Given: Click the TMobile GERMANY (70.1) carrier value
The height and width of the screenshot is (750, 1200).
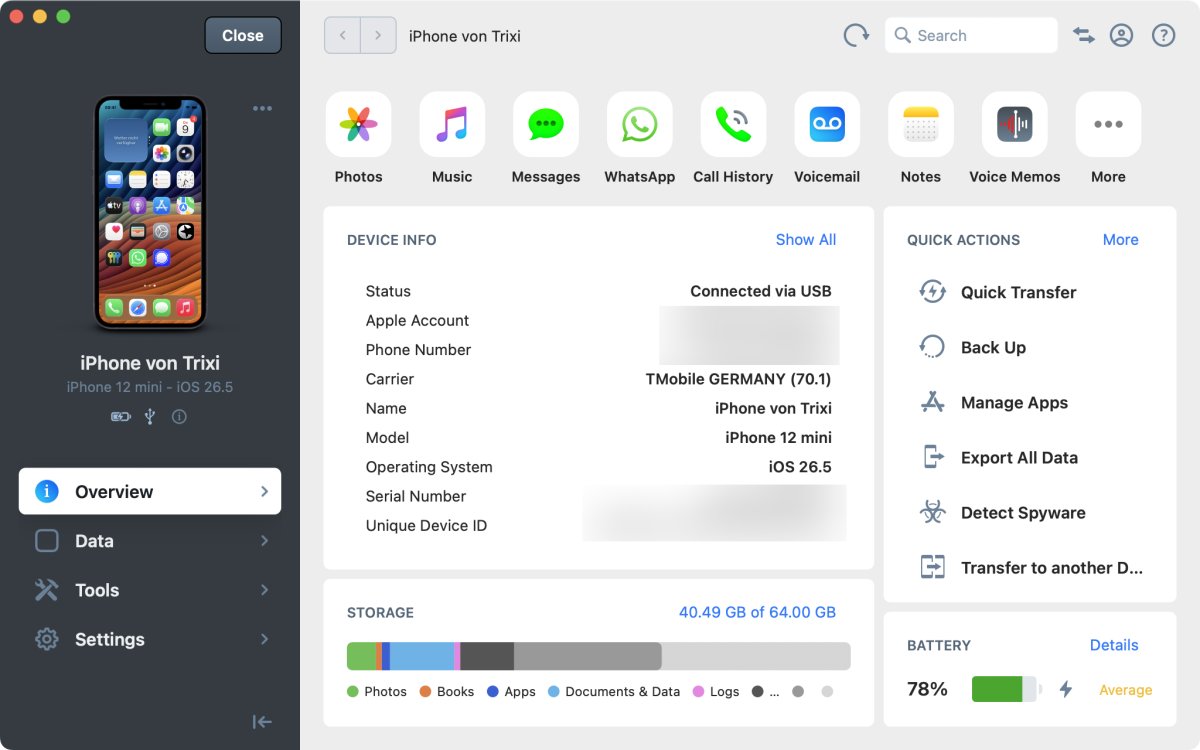Looking at the screenshot, I should pos(739,379).
